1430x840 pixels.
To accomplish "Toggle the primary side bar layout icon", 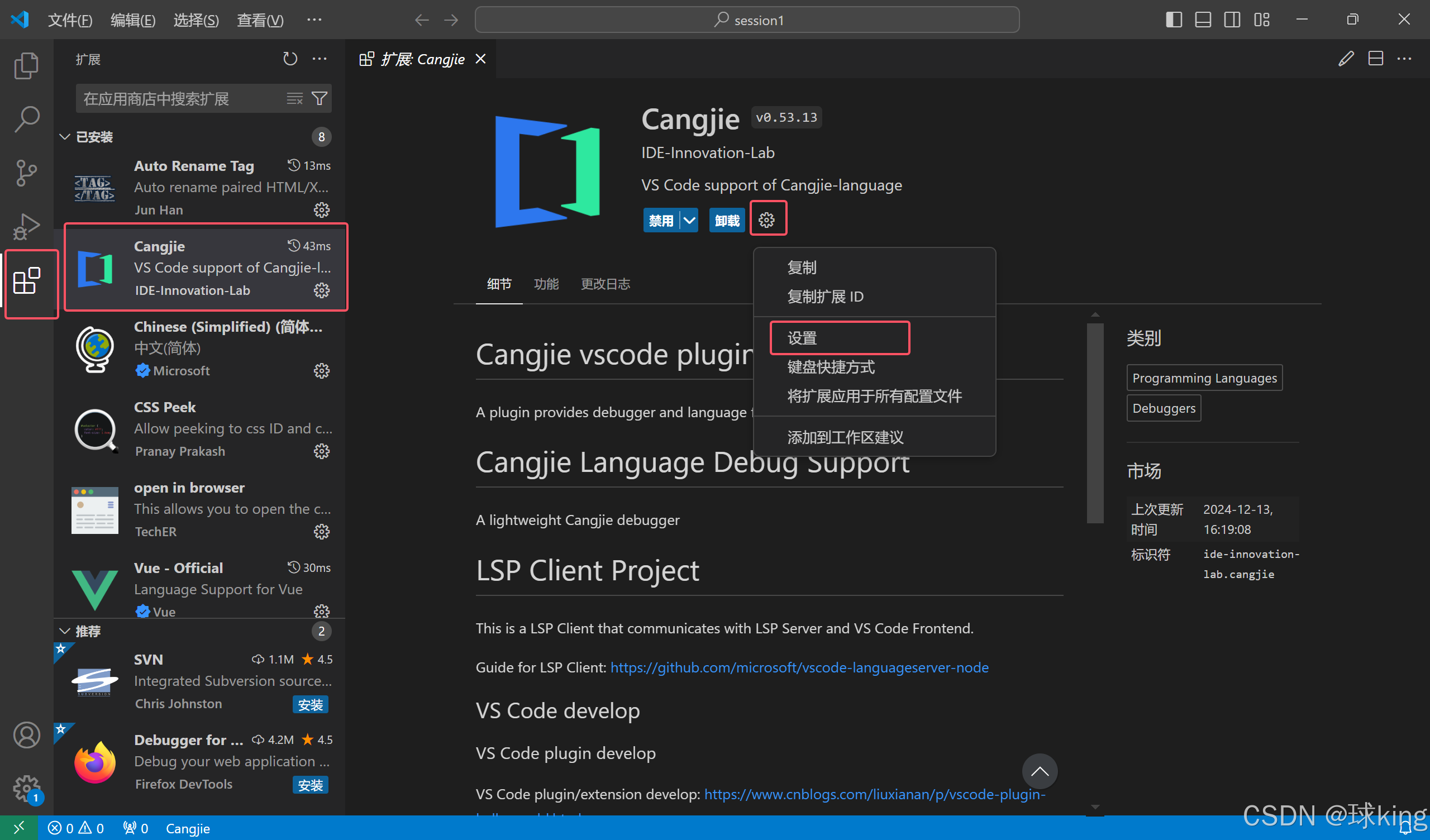I will tap(1174, 20).
